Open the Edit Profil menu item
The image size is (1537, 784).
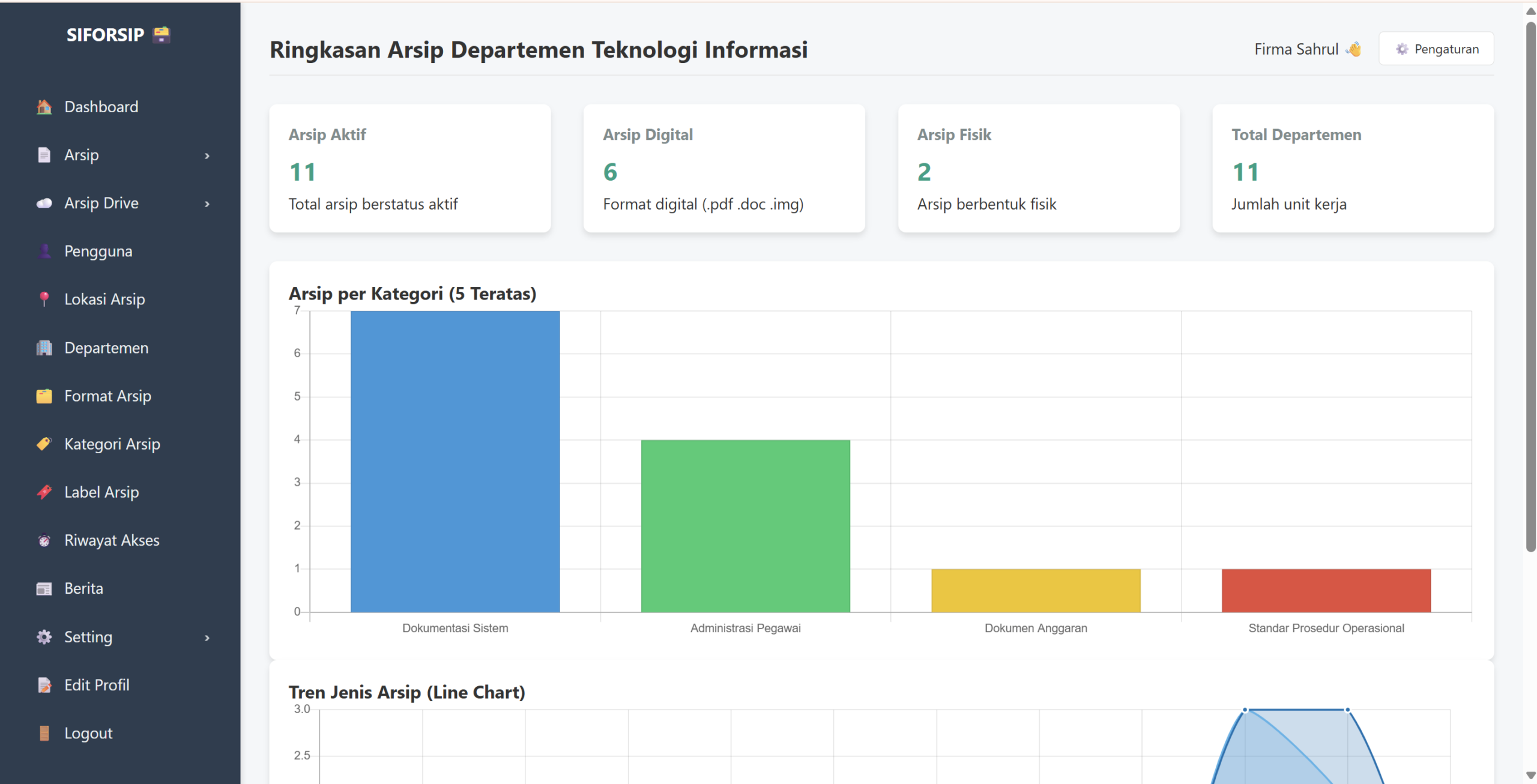click(97, 685)
